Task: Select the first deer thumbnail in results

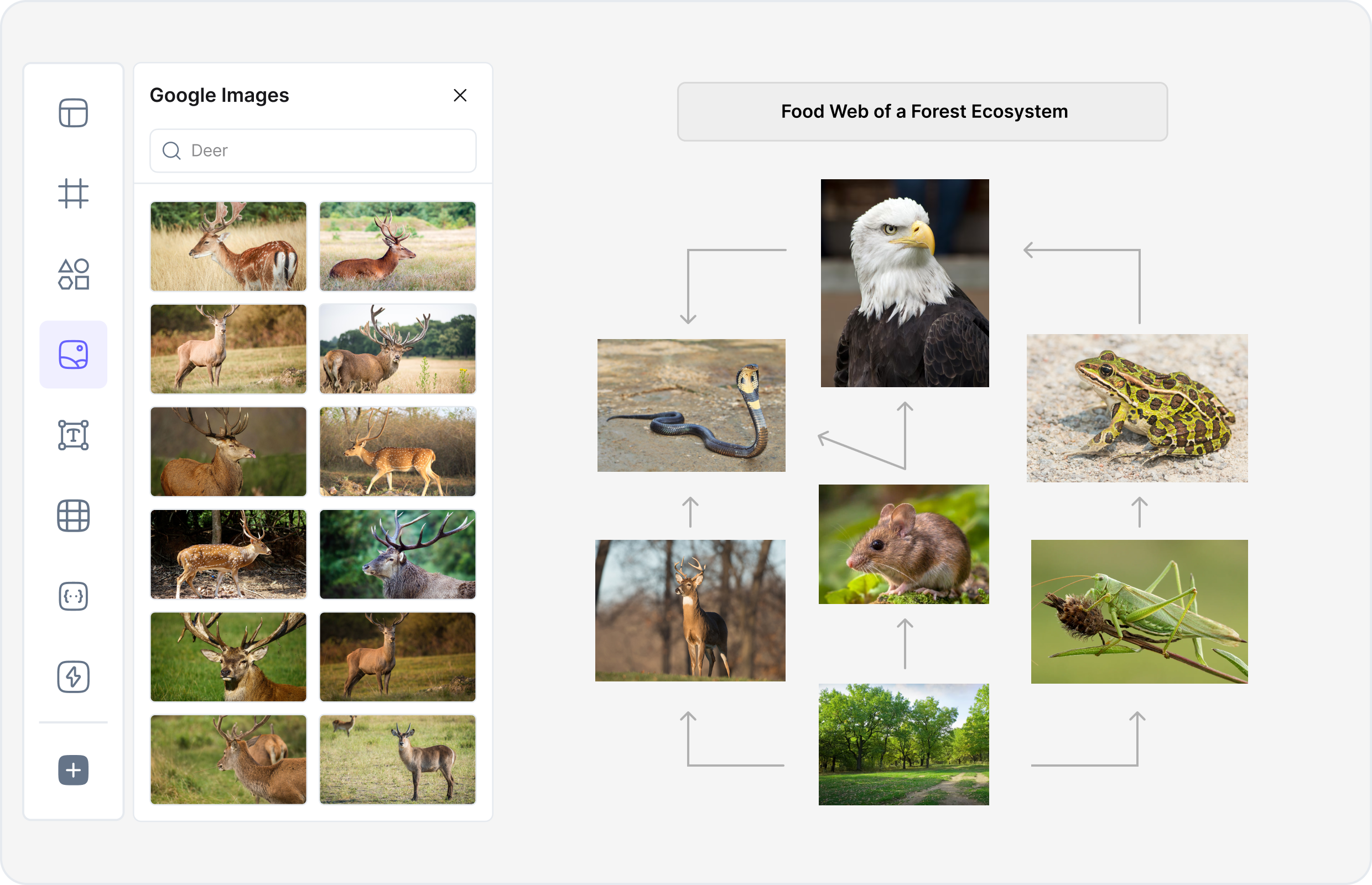Action: coord(228,246)
